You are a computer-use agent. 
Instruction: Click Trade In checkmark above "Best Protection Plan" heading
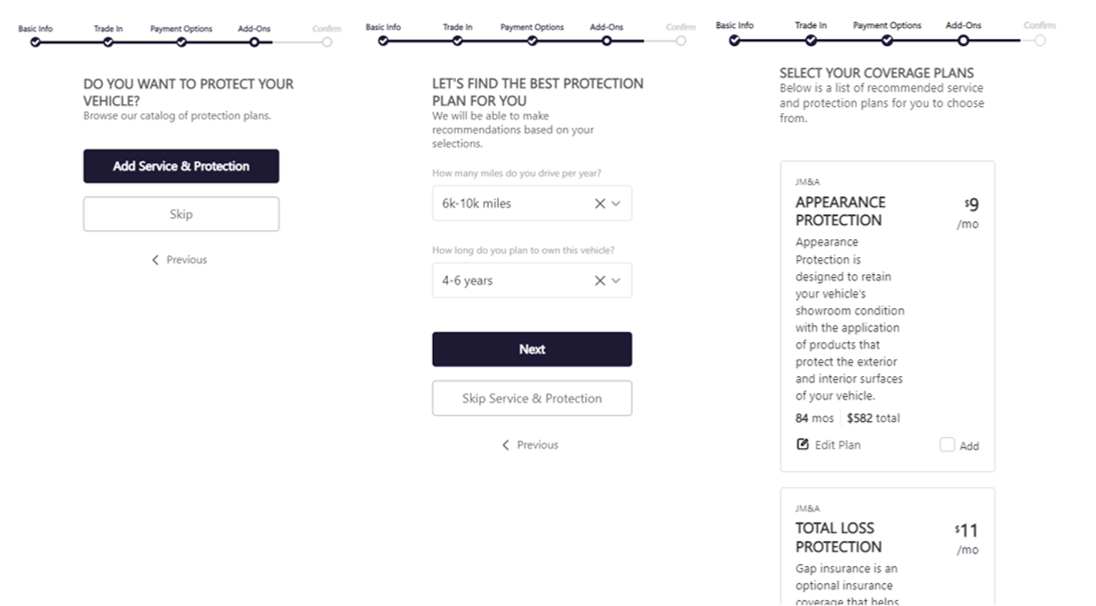click(x=458, y=41)
